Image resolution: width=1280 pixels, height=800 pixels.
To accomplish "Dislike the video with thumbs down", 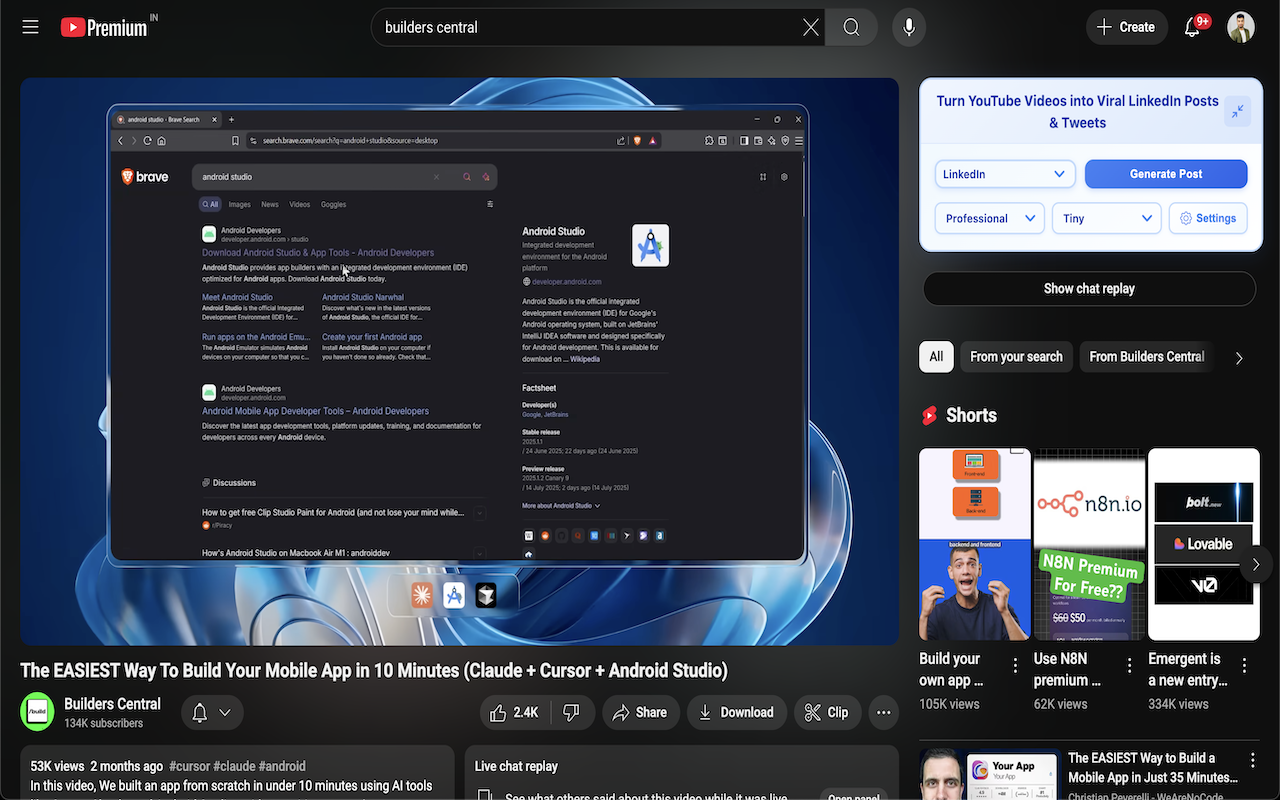I will pos(572,712).
